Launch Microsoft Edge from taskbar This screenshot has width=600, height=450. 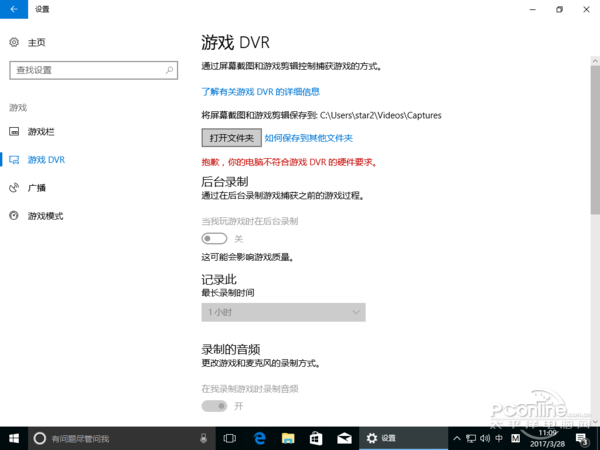[259, 438]
